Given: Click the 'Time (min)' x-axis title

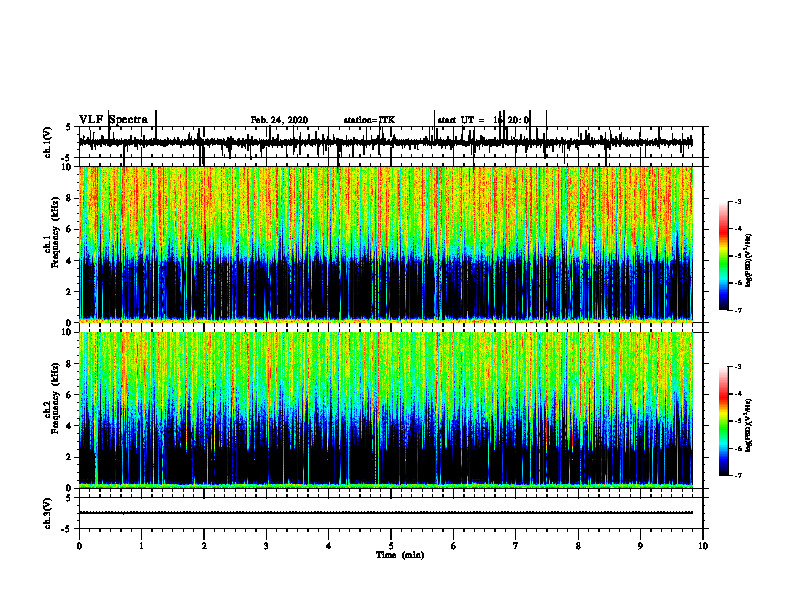Looking at the screenshot, I should click(x=400, y=555).
